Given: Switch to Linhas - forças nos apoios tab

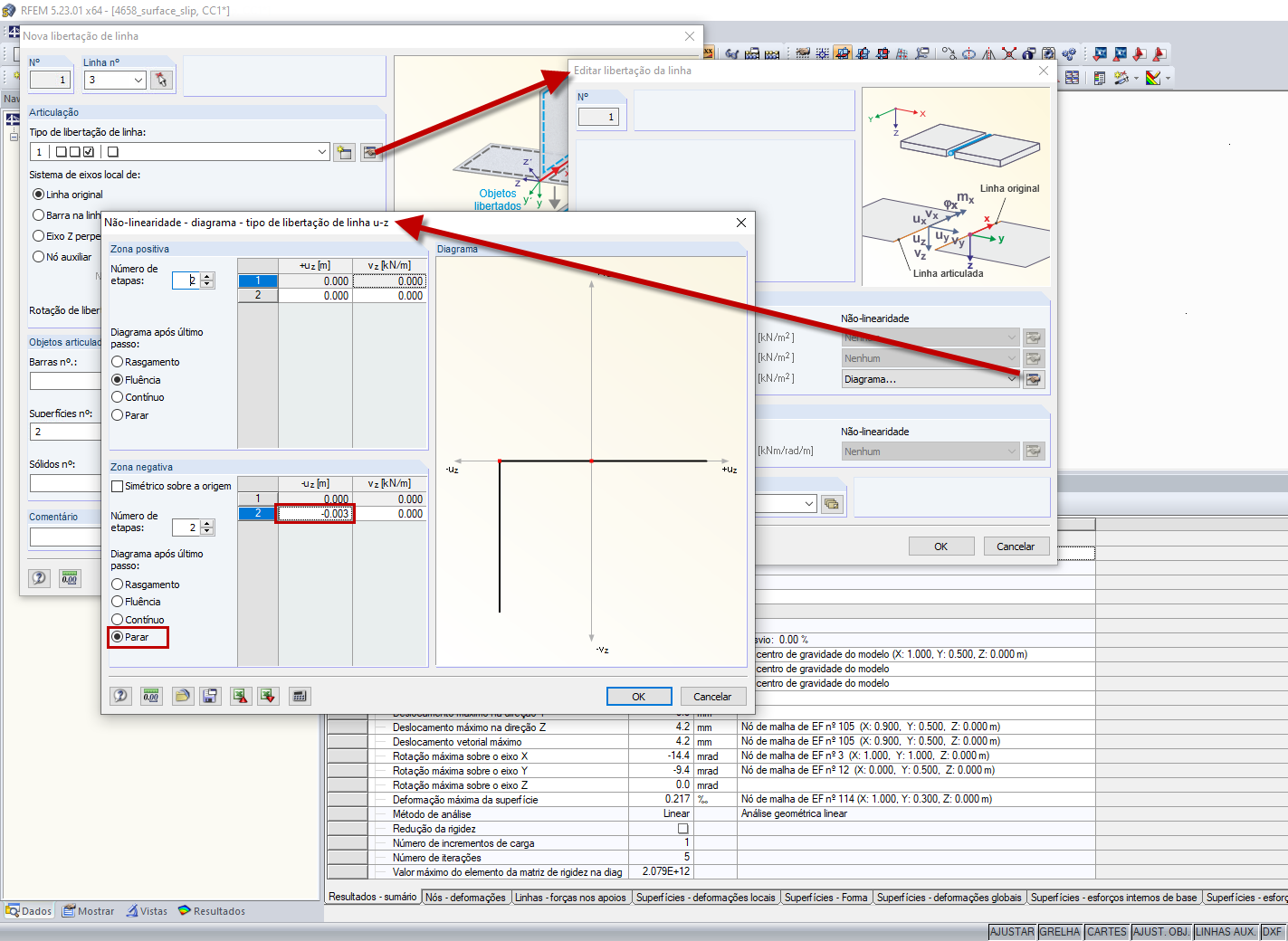Looking at the screenshot, I should pos(570,898).
